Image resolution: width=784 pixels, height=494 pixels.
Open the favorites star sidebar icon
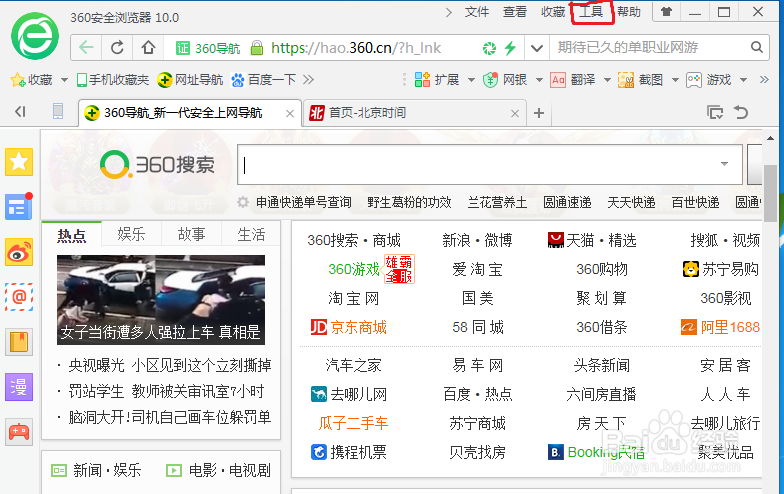(x=19, y=162)
